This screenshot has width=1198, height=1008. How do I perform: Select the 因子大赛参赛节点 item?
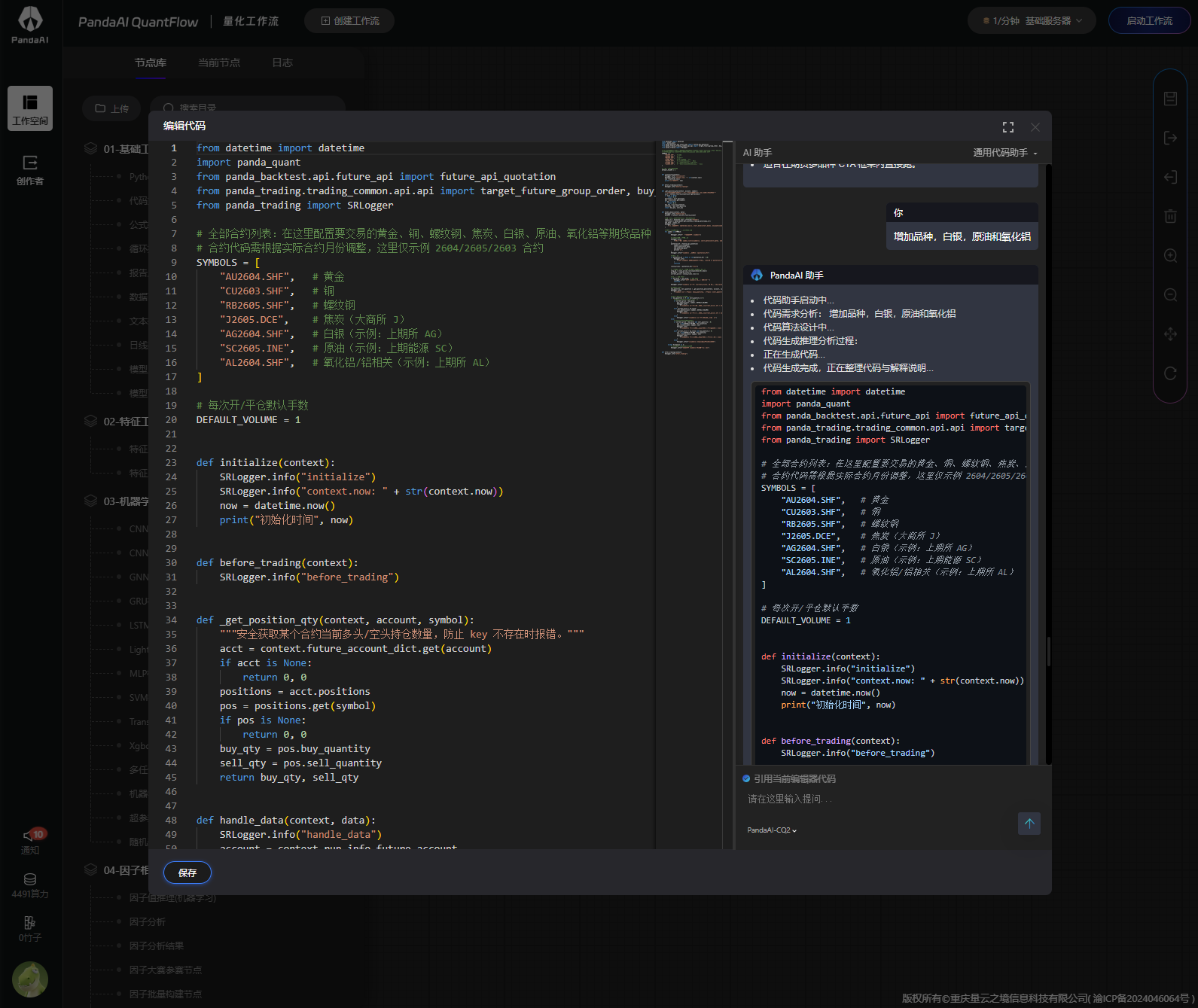click(x=166, y=970)
